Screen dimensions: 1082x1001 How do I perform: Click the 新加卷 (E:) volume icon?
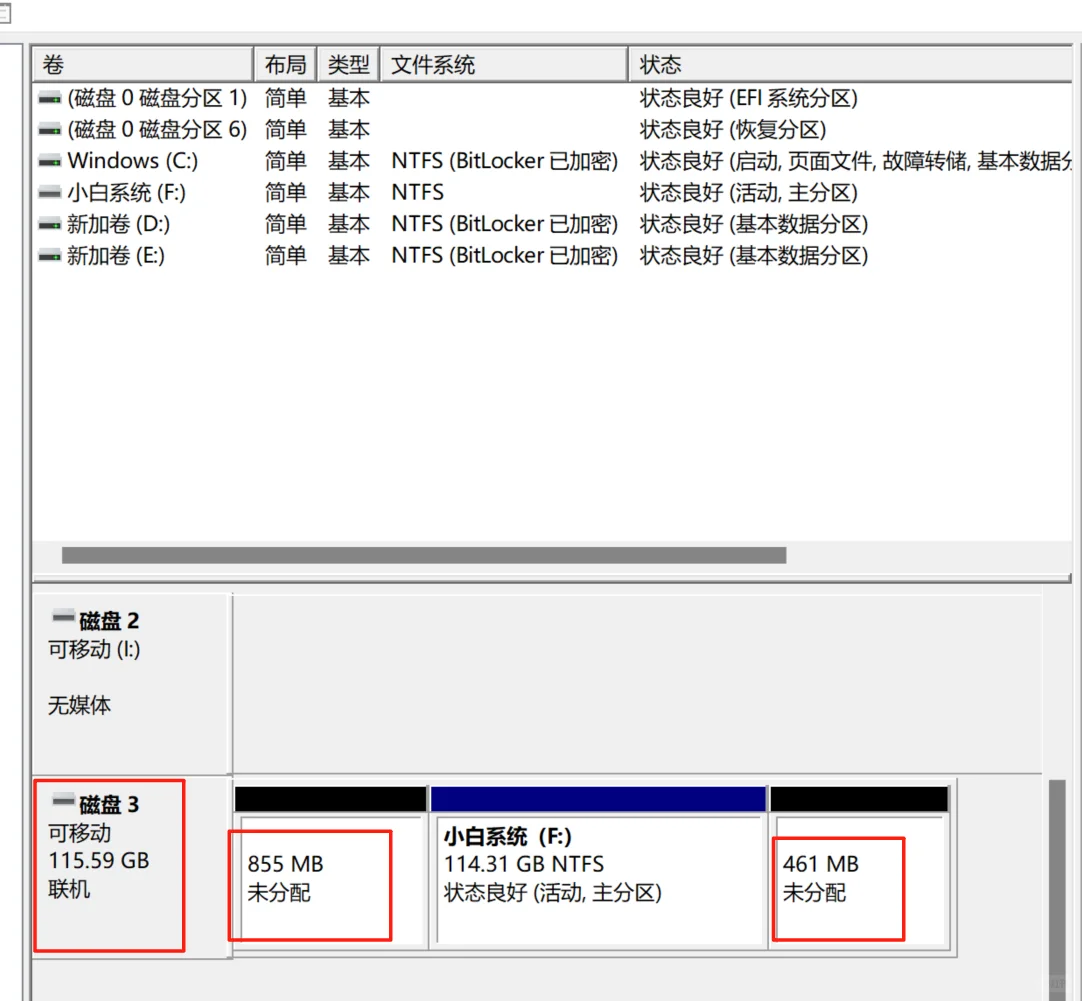pyautogui.click(x=50, y=256)
